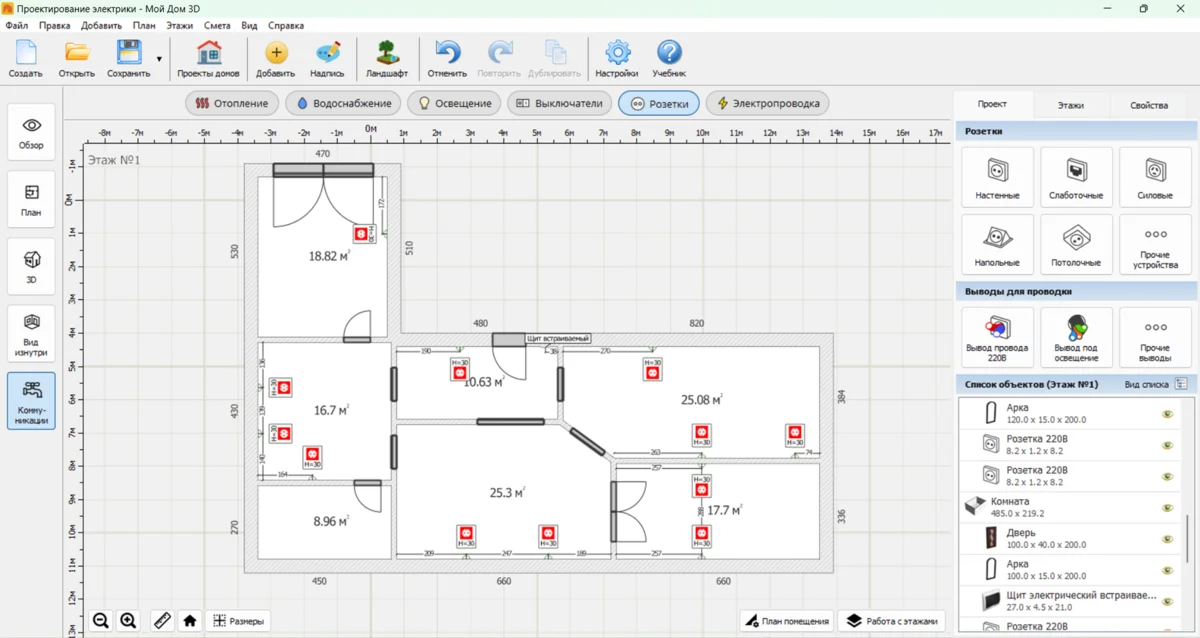
Task: Click the План помещения button
Action: [787, 621]
